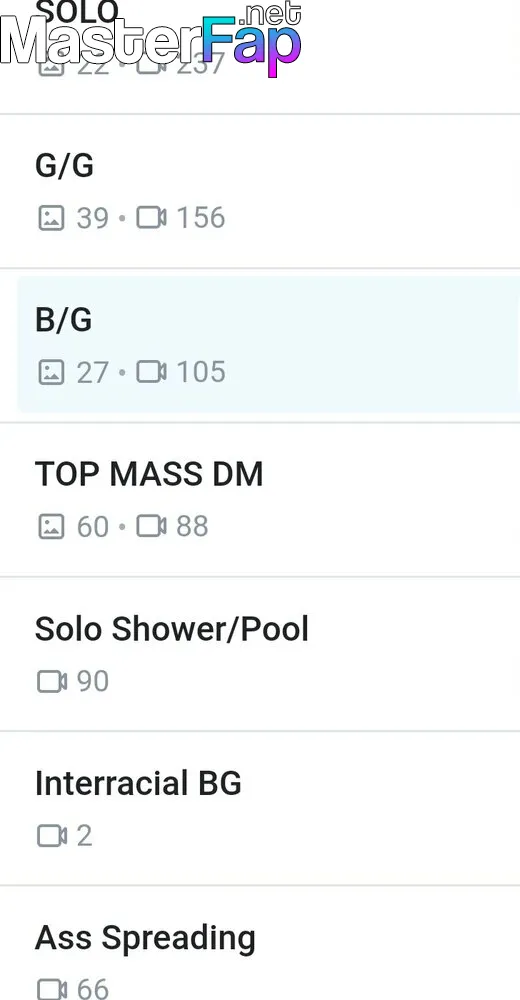Click the video icon under Interracial BG
Viewport: 520px width, 1000px height.
click(x=52, y=835)
